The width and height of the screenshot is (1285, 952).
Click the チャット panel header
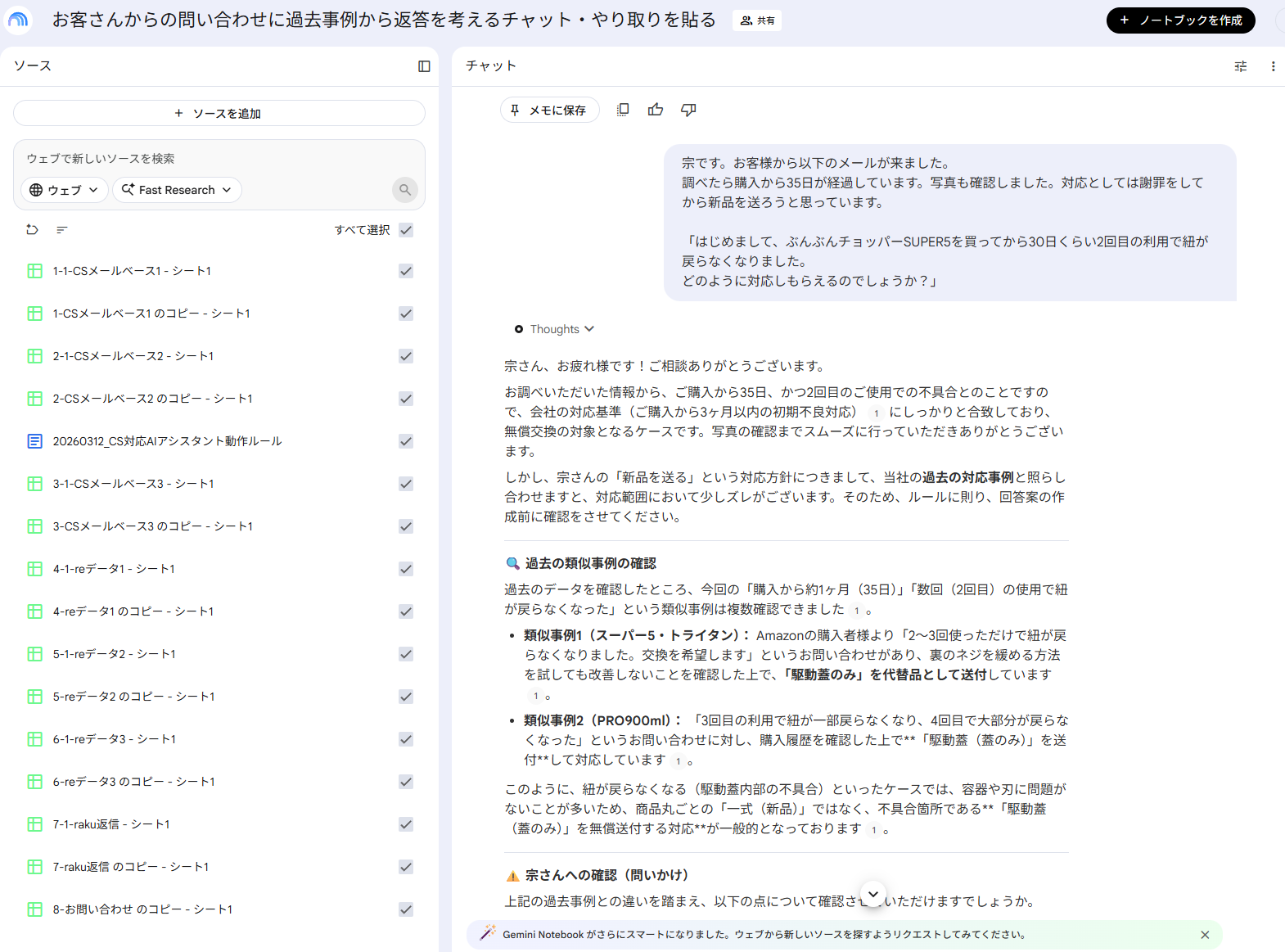pyautogui.click(x=491, y=65)
